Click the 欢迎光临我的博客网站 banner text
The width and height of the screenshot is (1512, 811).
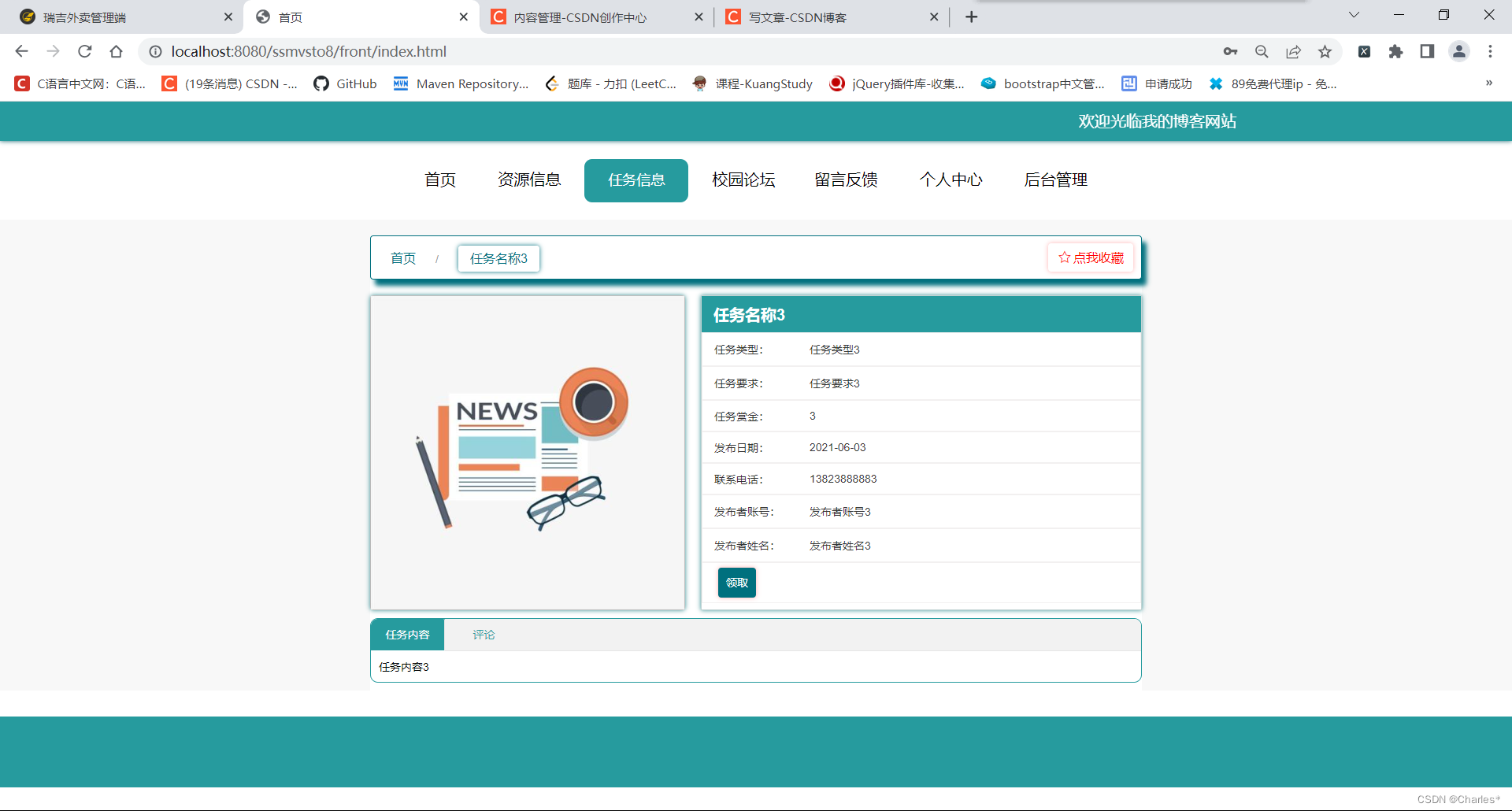point(1157,121)
